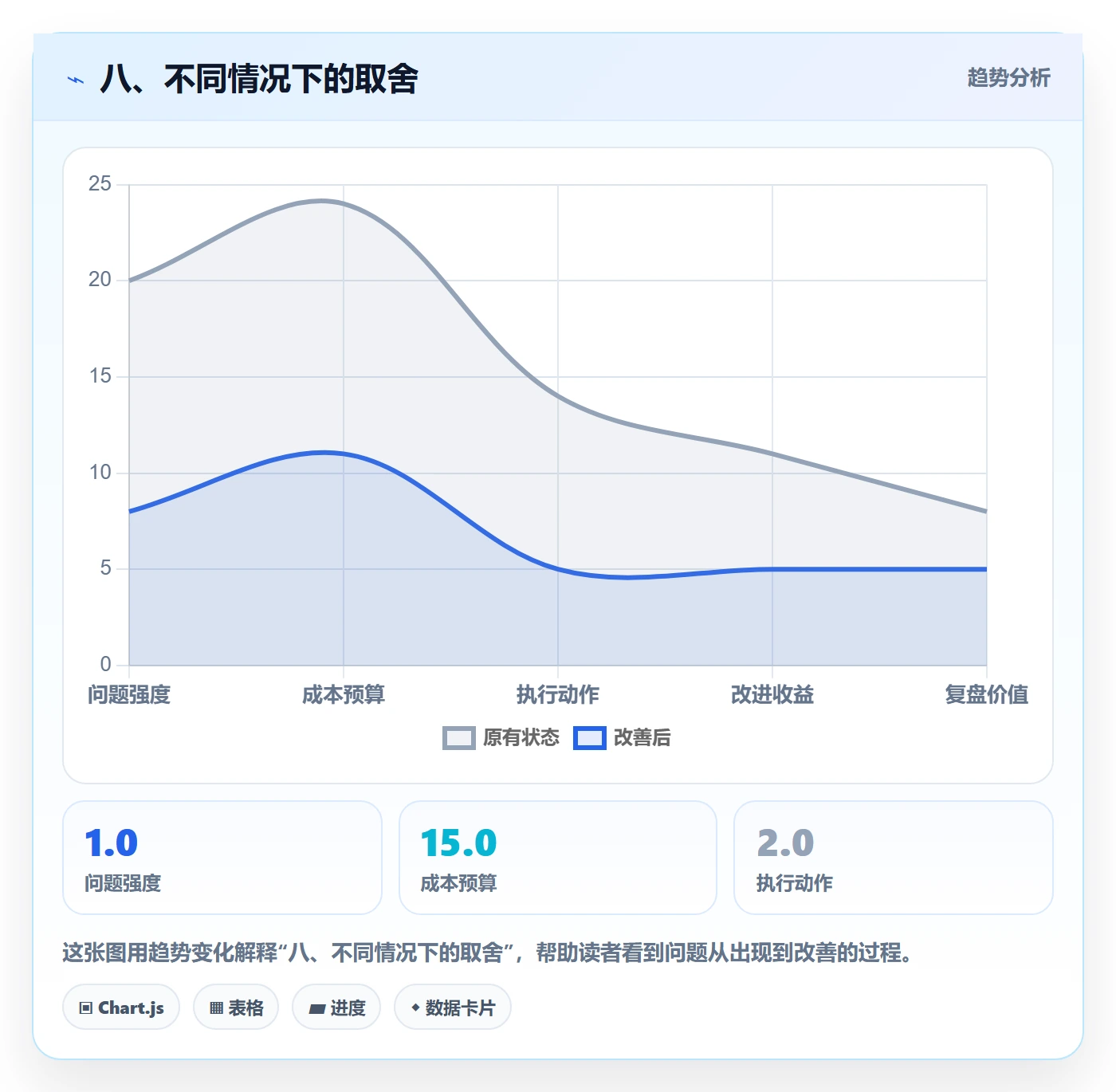Screen dimensions: 1116x1092
Task: Open the 15.0 成本预算 data card
Action: [558, 858]
